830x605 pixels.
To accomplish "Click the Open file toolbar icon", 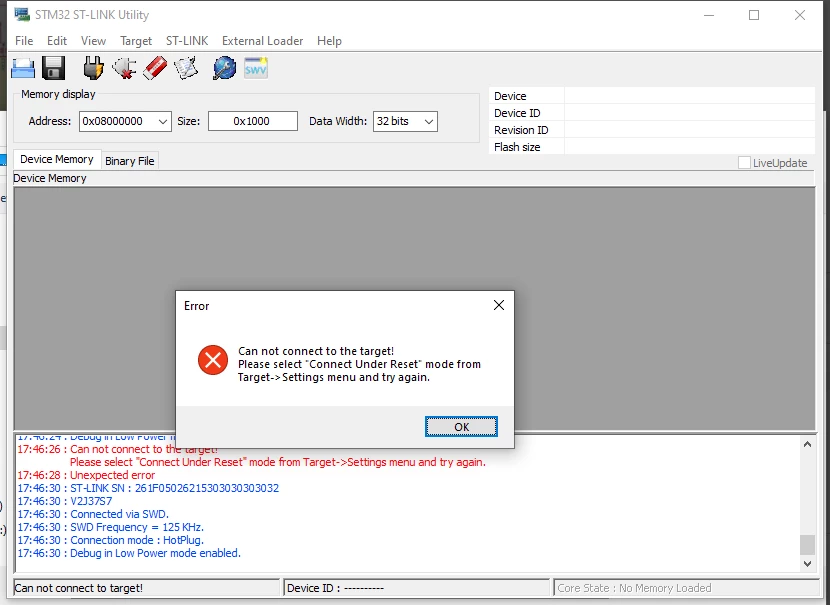I will [x=23, y=68].
